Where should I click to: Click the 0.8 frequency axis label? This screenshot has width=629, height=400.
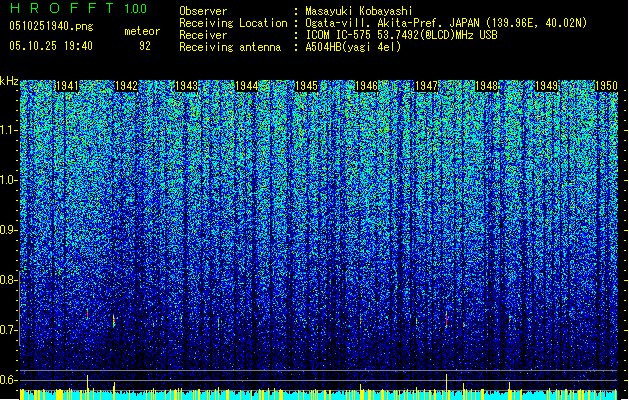9,280
